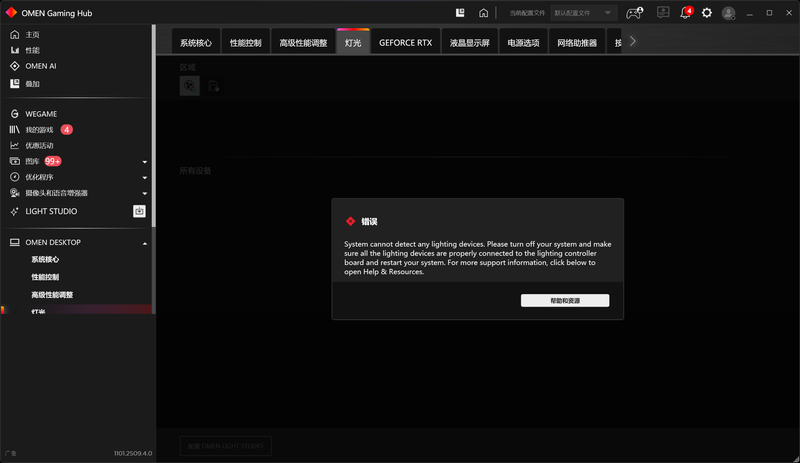Open 我的游戏 in the sidebar
This screenshot has width=800, height=463.
40,130
